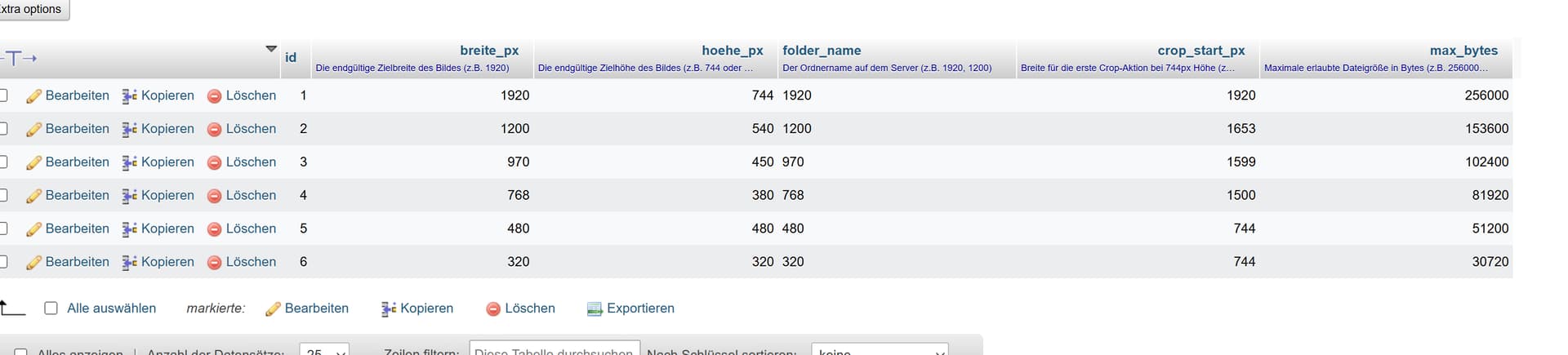Click the red delete icon for marked rows
The image size is (1568, 355).
[x=492, y=308]
